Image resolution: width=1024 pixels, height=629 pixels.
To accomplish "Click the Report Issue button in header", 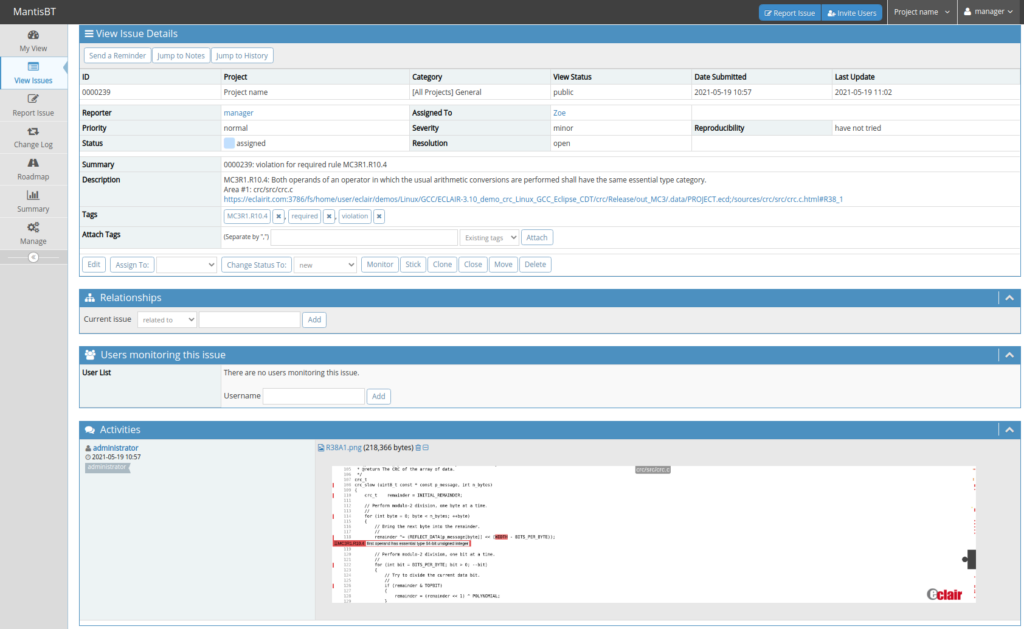I will tap(790, 12).
